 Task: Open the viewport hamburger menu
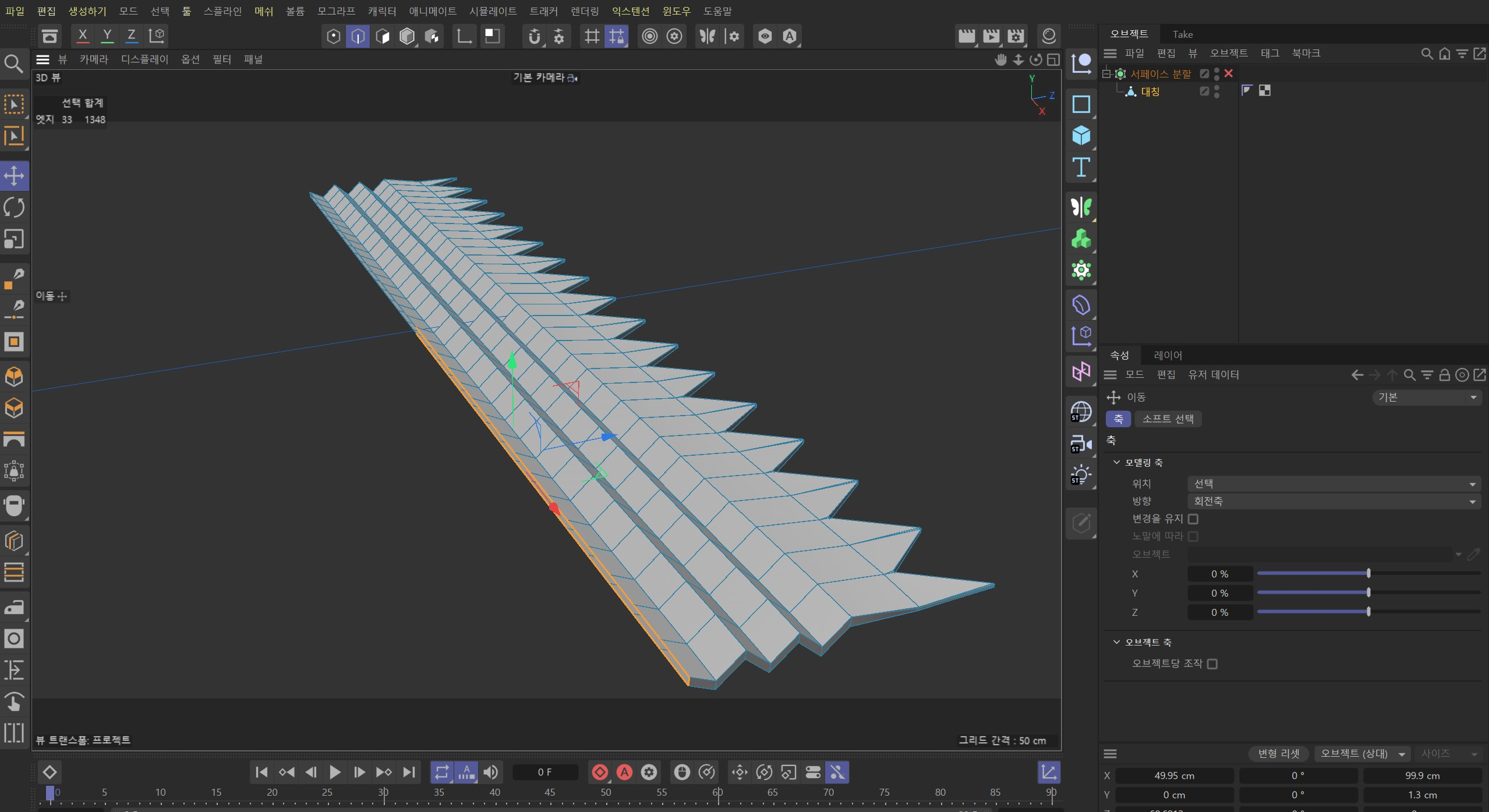[43, 59]
